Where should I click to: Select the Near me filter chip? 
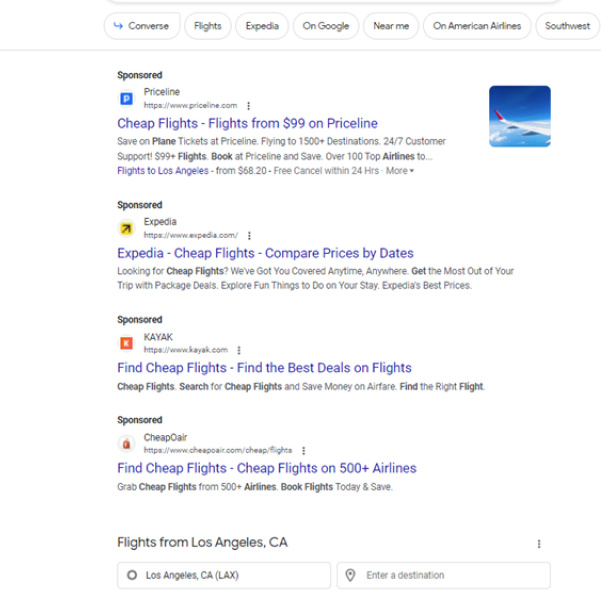click(391, 26)
